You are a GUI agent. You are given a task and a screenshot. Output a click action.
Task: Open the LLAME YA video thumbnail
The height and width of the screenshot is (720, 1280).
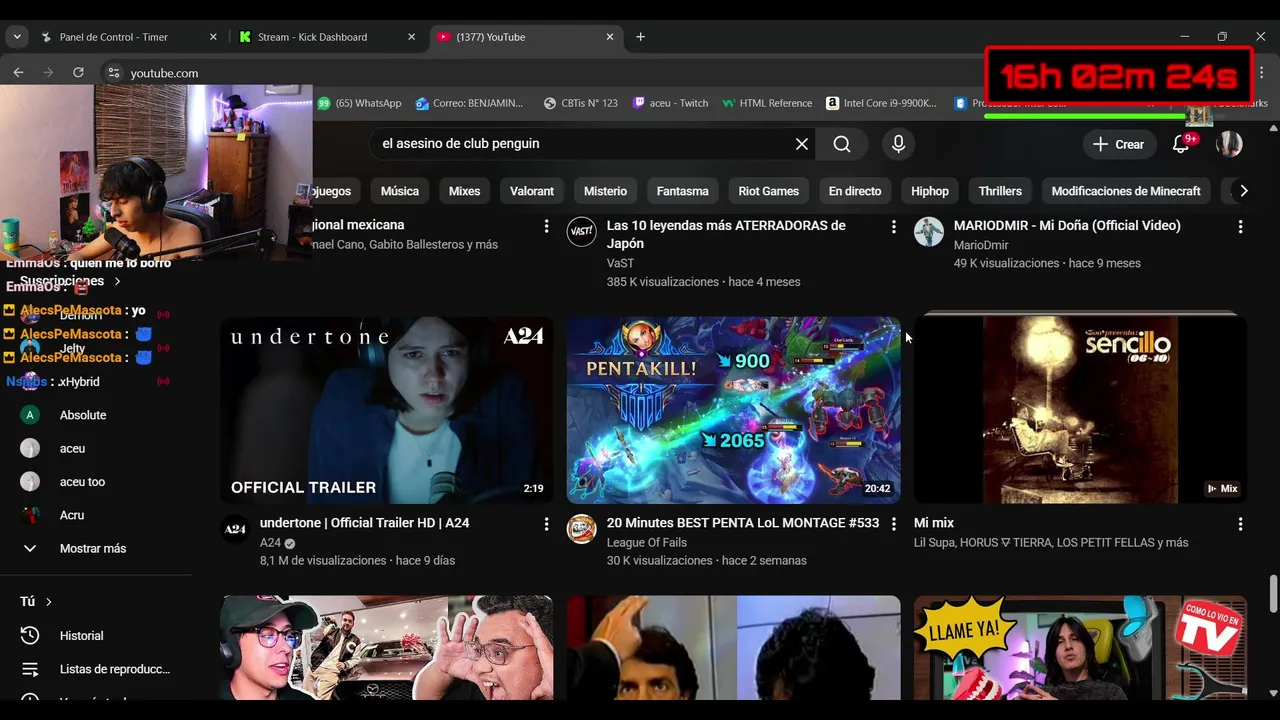1080,647
